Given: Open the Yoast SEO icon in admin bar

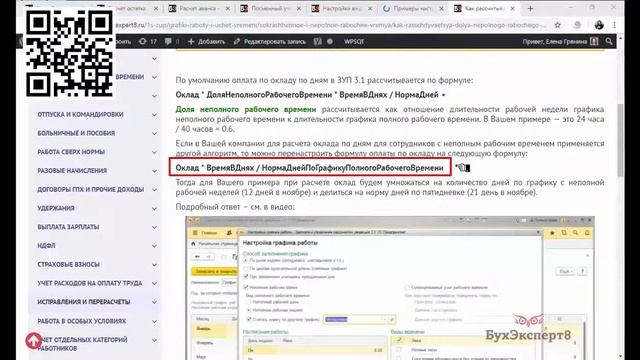Looking at the screenshot, I should click(x=318, y=42).
